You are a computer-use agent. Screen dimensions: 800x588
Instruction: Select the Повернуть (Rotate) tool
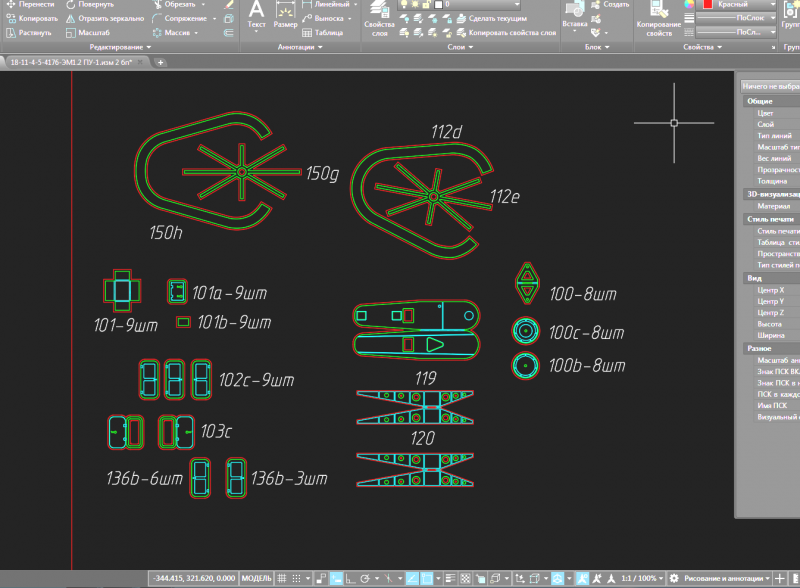tap(90, 4)
